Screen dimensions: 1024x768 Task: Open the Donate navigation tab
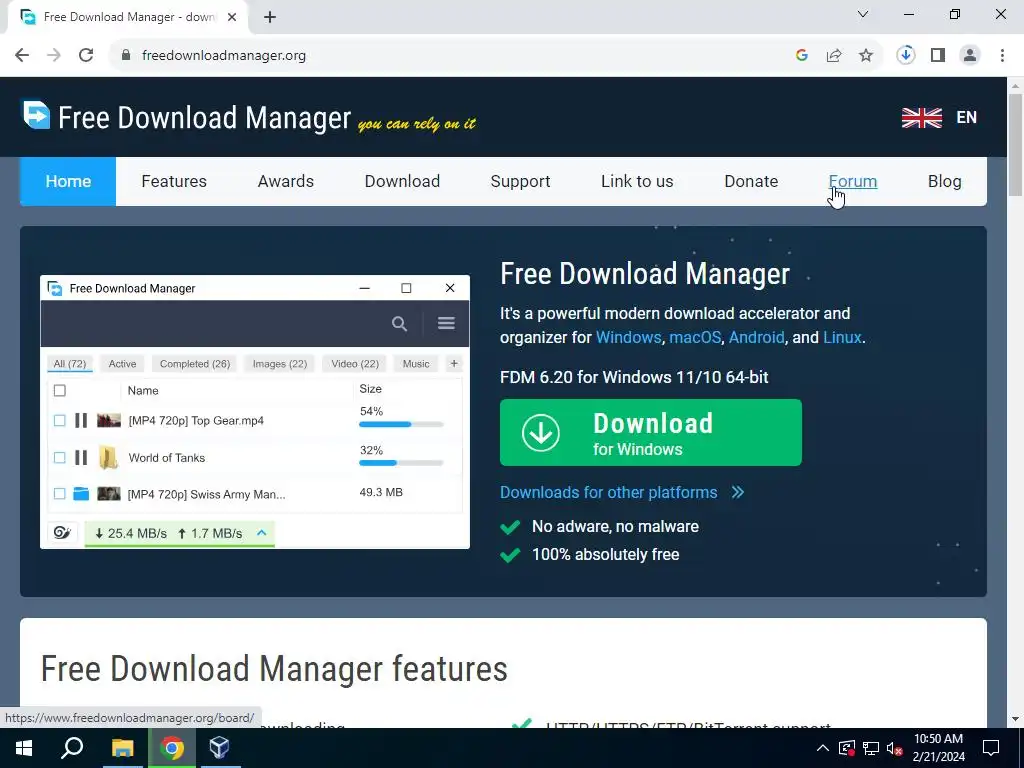[751, 182]
